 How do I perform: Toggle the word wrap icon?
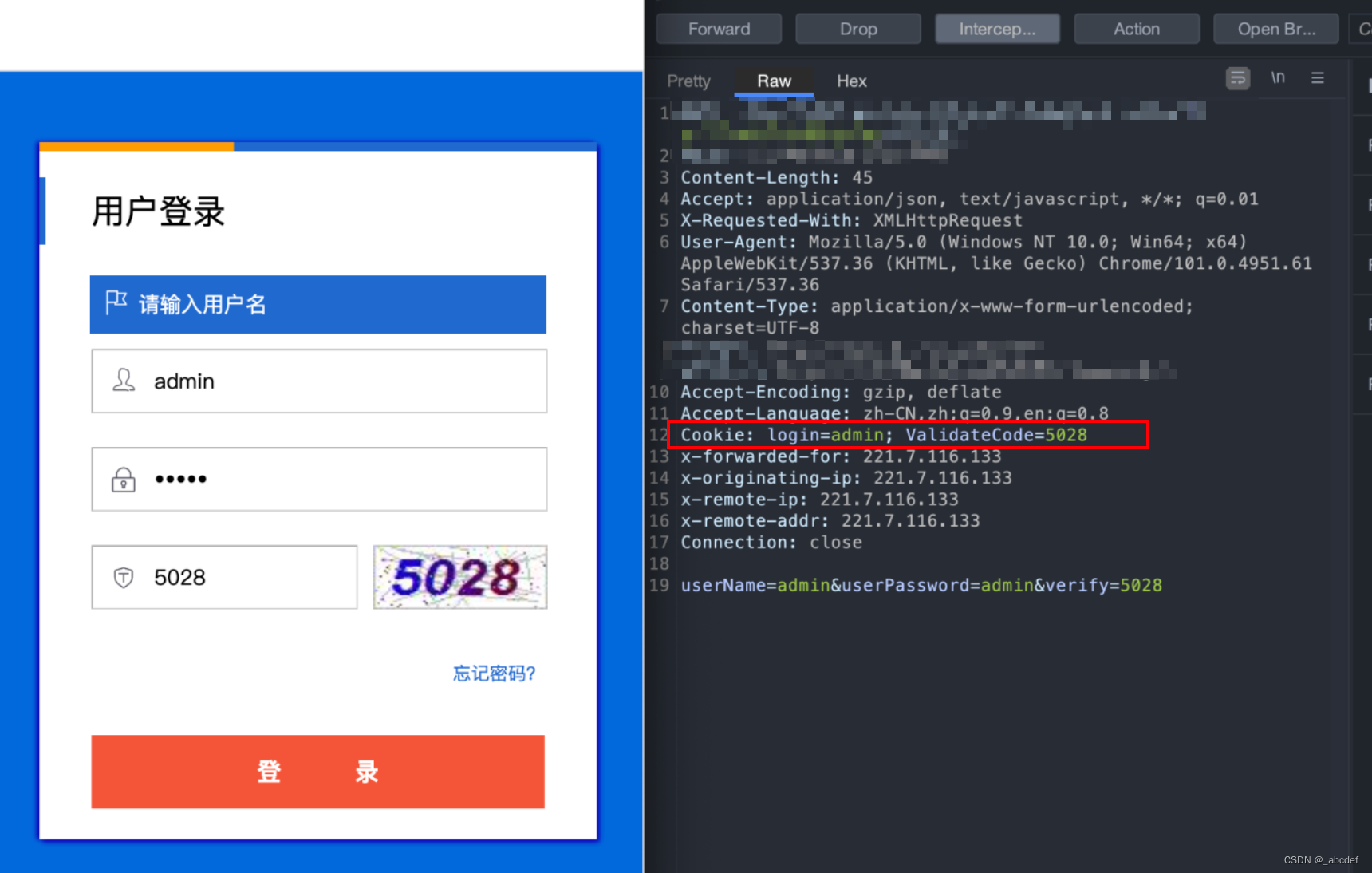[x=1238, y=78]
